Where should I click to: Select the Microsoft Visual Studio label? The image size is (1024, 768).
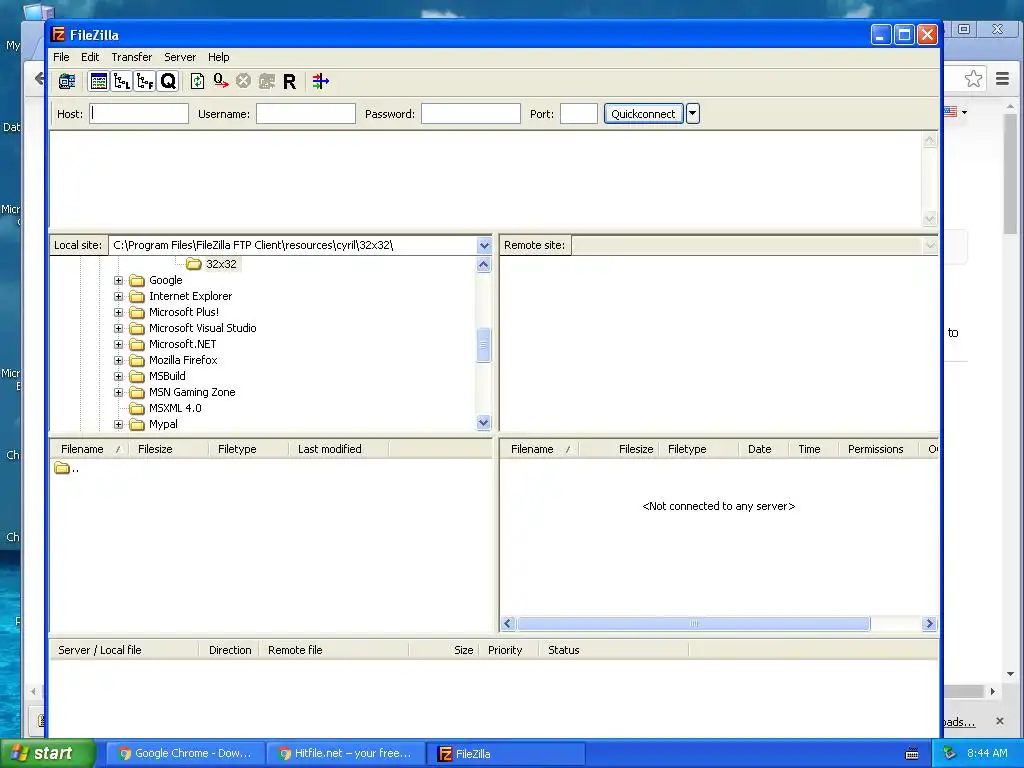(202, 328)
